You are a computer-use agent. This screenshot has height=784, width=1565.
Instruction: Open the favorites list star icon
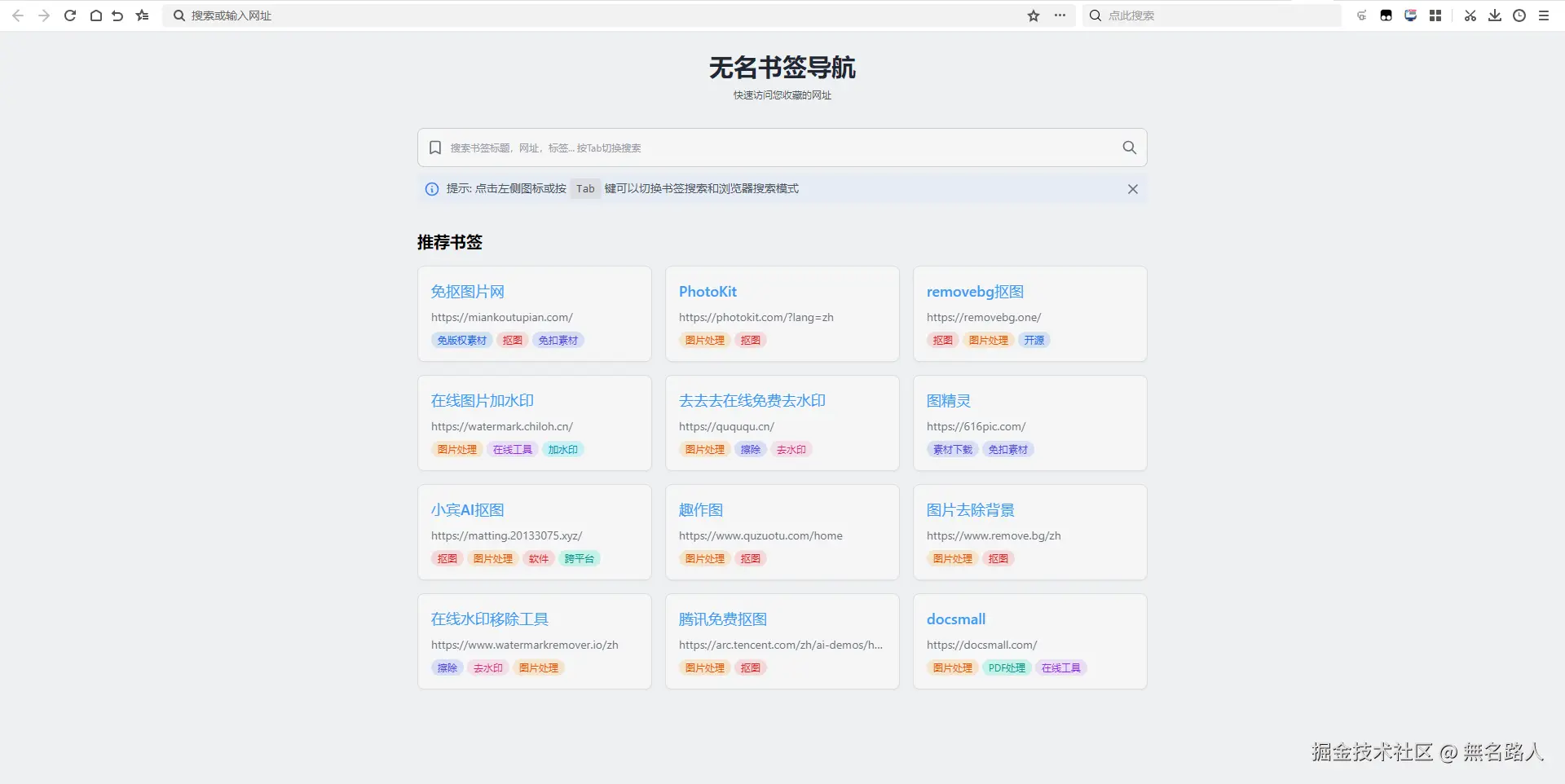pos(143,15)
